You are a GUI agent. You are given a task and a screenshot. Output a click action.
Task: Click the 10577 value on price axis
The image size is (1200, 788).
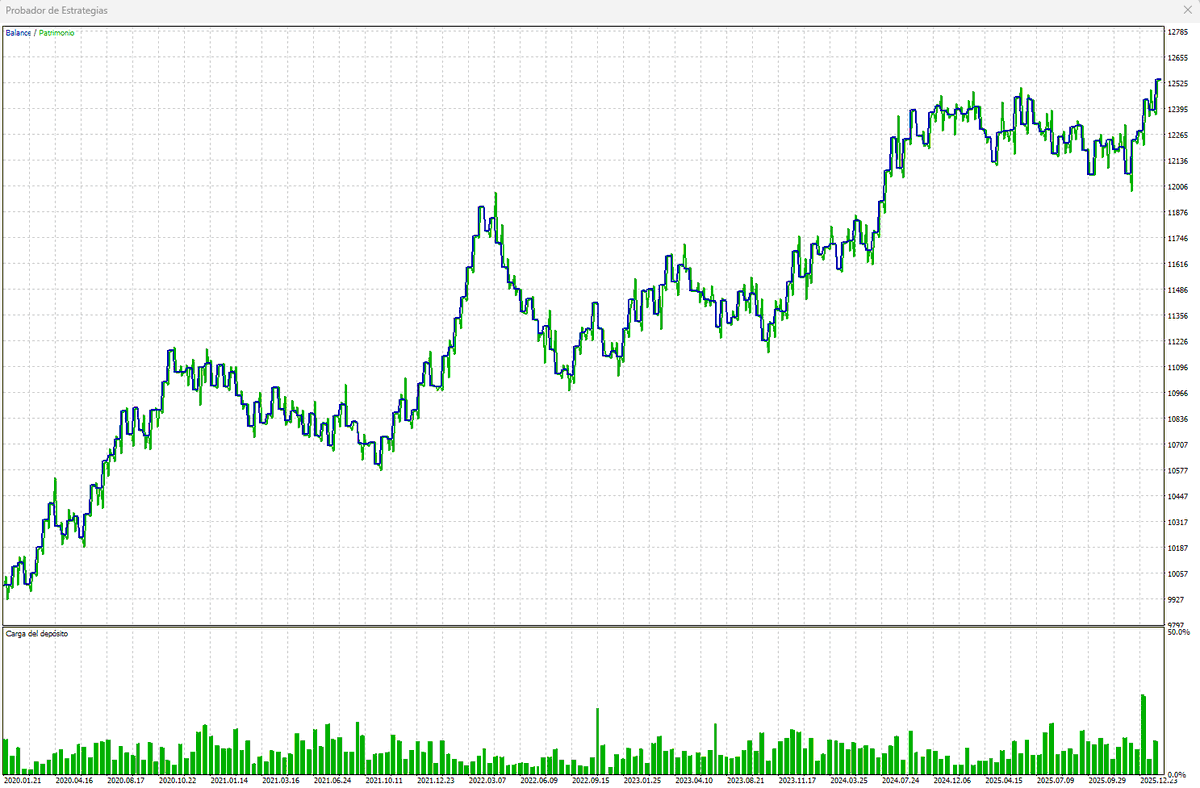1177,471
